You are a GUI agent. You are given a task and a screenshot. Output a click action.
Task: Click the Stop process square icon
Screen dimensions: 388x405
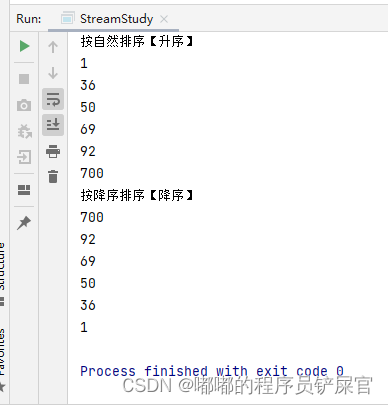pyautogui.click(x=24, y=79)
